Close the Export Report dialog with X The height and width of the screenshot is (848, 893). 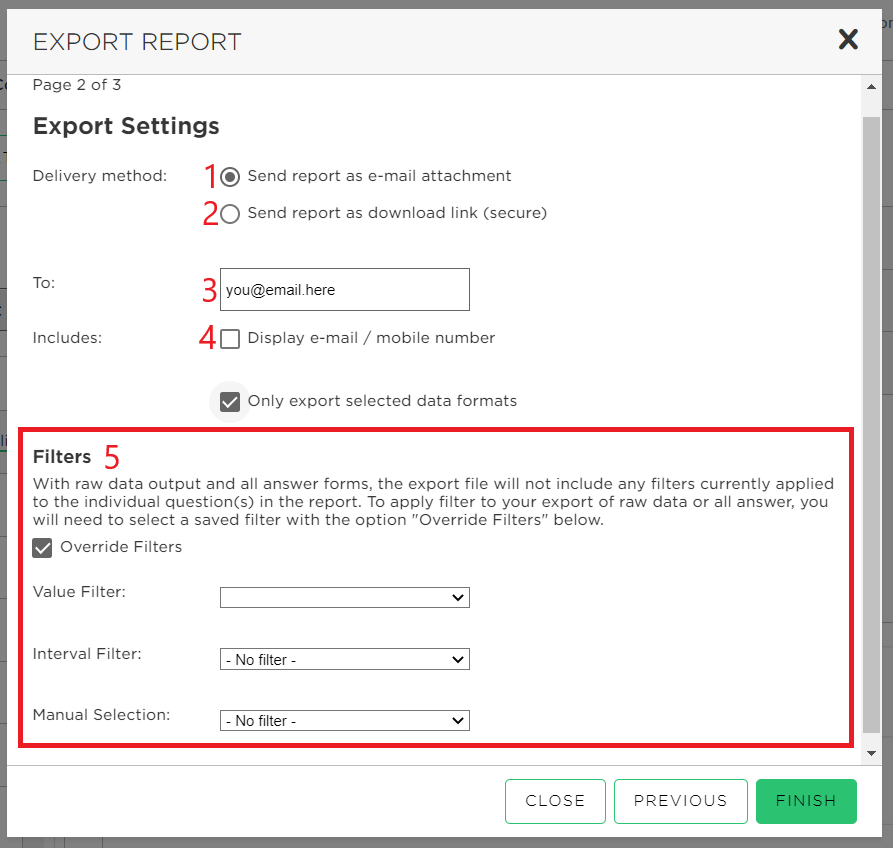(x=847, y=39)
